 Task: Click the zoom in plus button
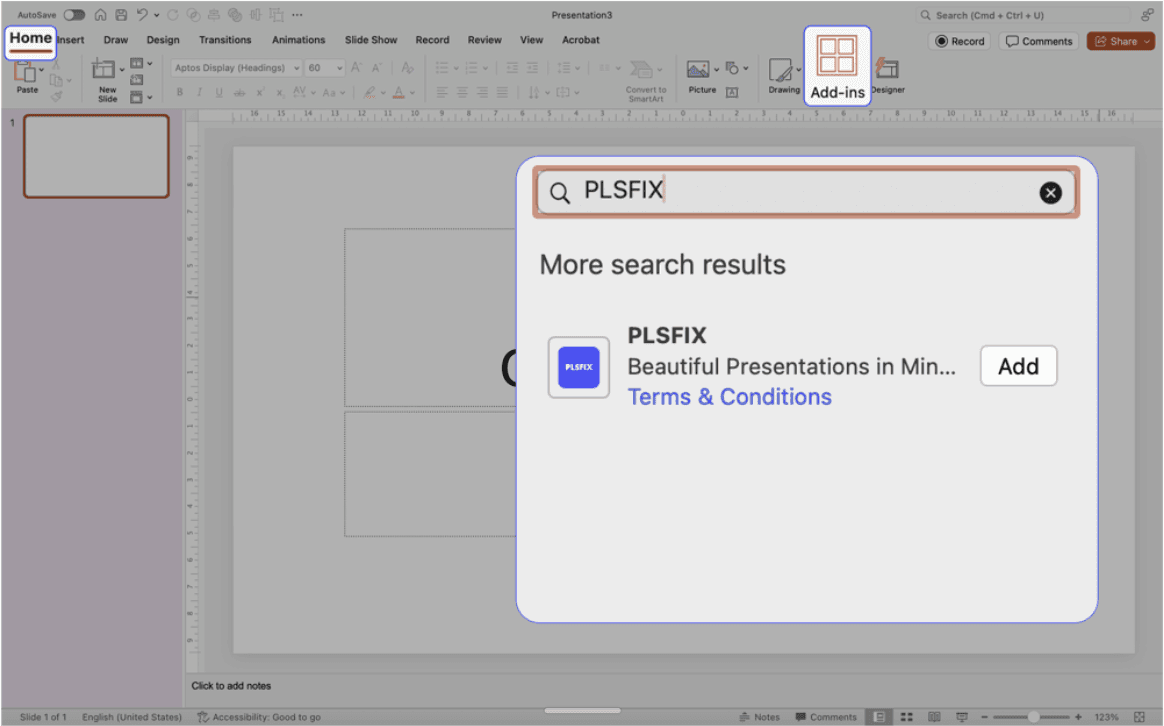[x=1079, y=717]
